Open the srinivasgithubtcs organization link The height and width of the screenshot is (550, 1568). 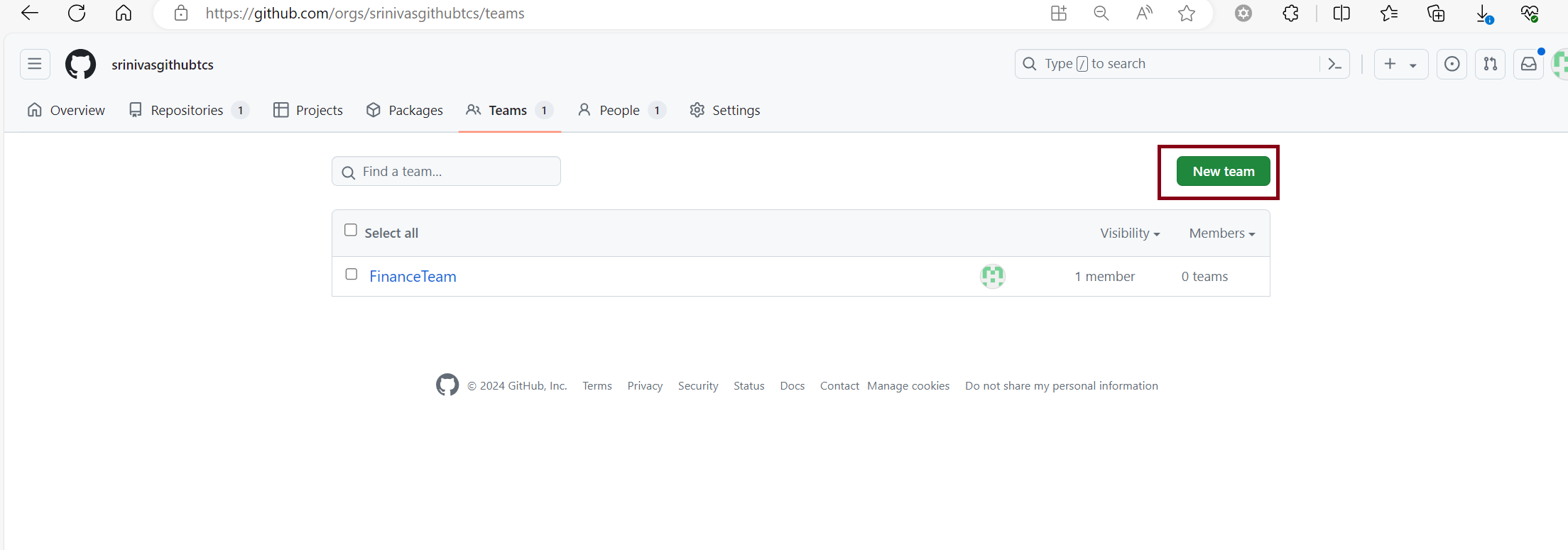163,65
